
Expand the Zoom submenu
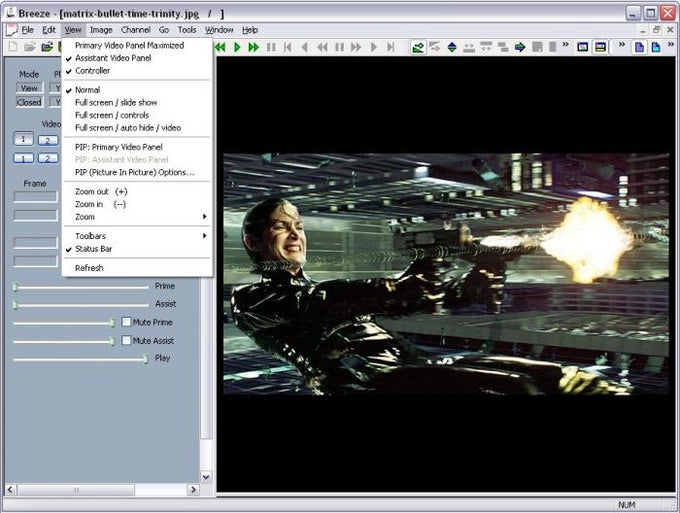(x=137, y=217)
